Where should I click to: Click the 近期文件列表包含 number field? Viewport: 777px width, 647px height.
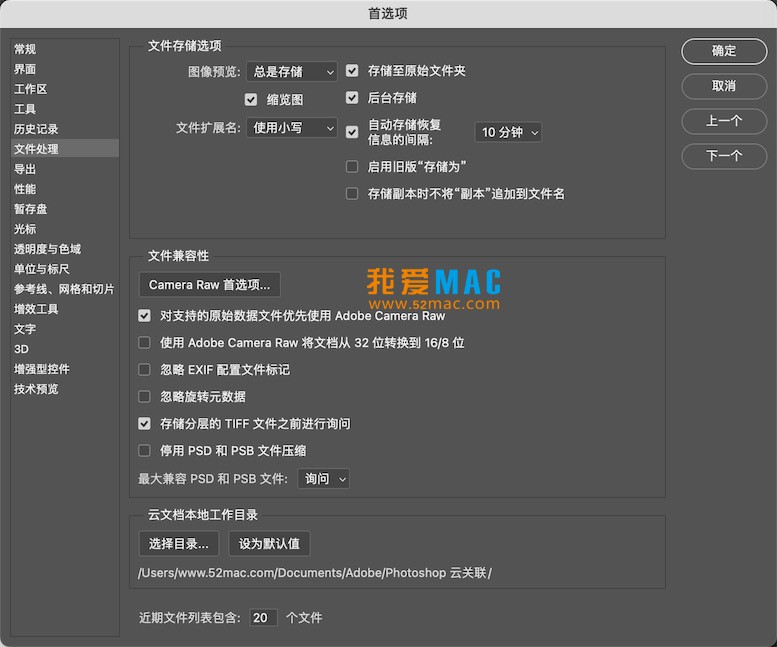click(263, 618)
